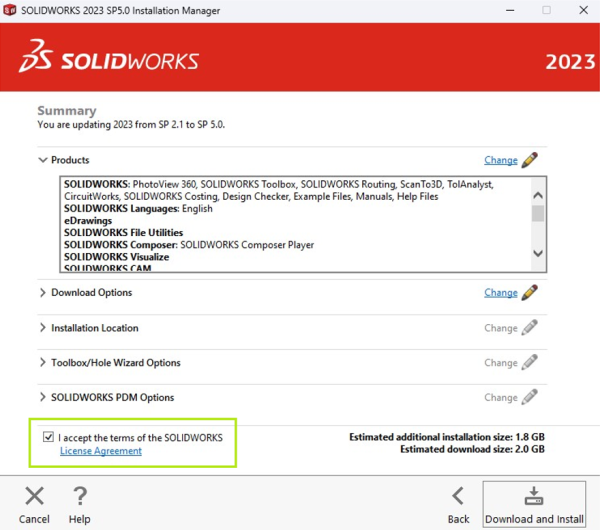Click the pencil icon for SOLIDWORKS PDM Options

[x=530, y=397]
